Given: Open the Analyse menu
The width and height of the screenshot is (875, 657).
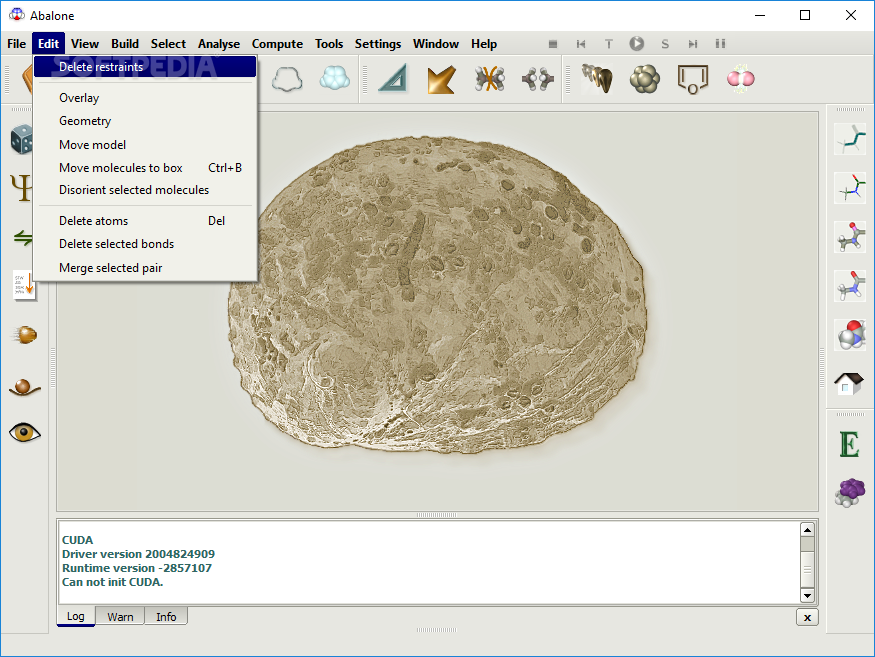Looking at the screenshot, I should (219, 44).
